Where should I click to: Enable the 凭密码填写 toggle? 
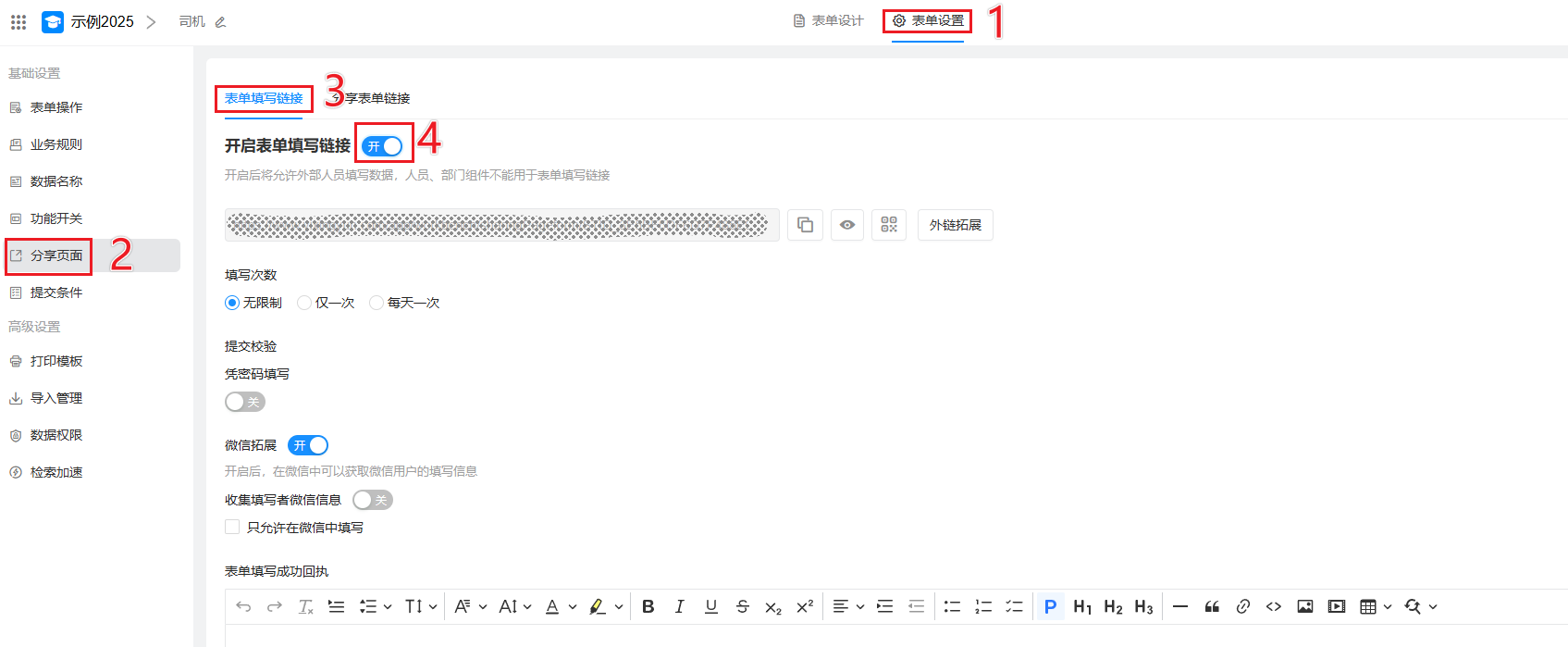[244, 402]
